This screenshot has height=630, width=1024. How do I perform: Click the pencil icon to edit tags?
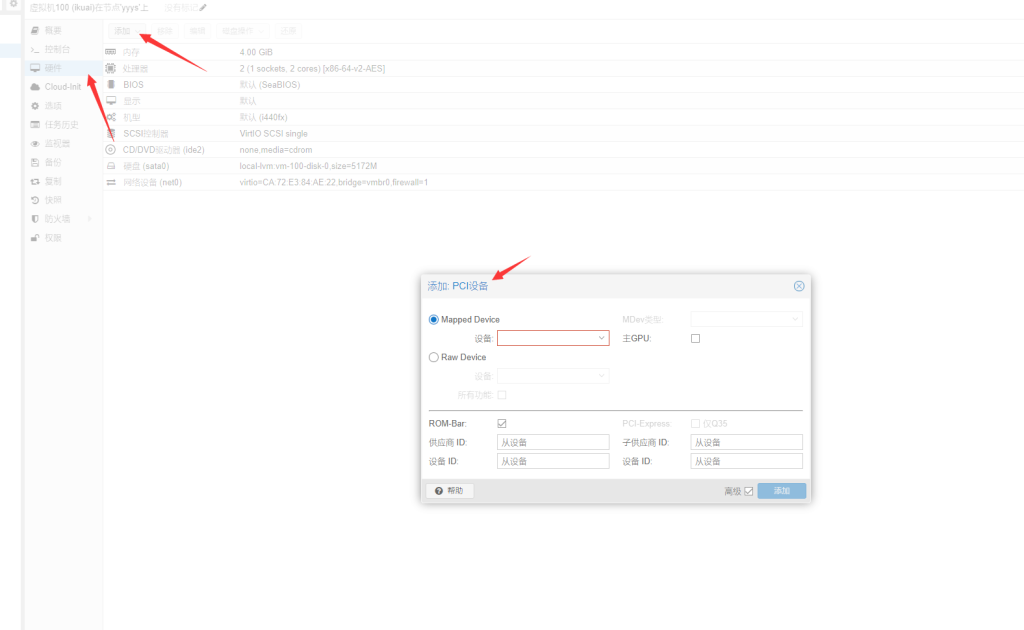coord(203,7)
